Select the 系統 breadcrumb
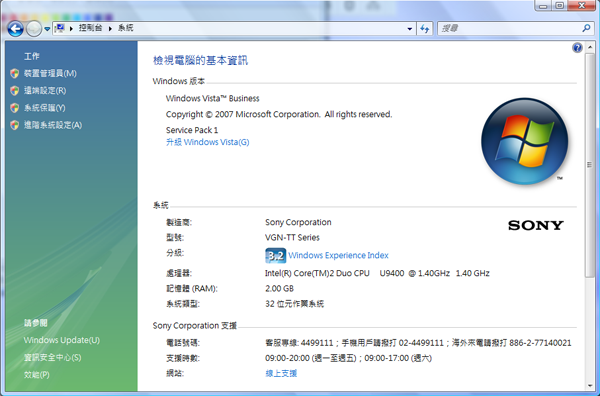Screen dimensions: 600x396 pyautogui.click(x=126, y=28)
